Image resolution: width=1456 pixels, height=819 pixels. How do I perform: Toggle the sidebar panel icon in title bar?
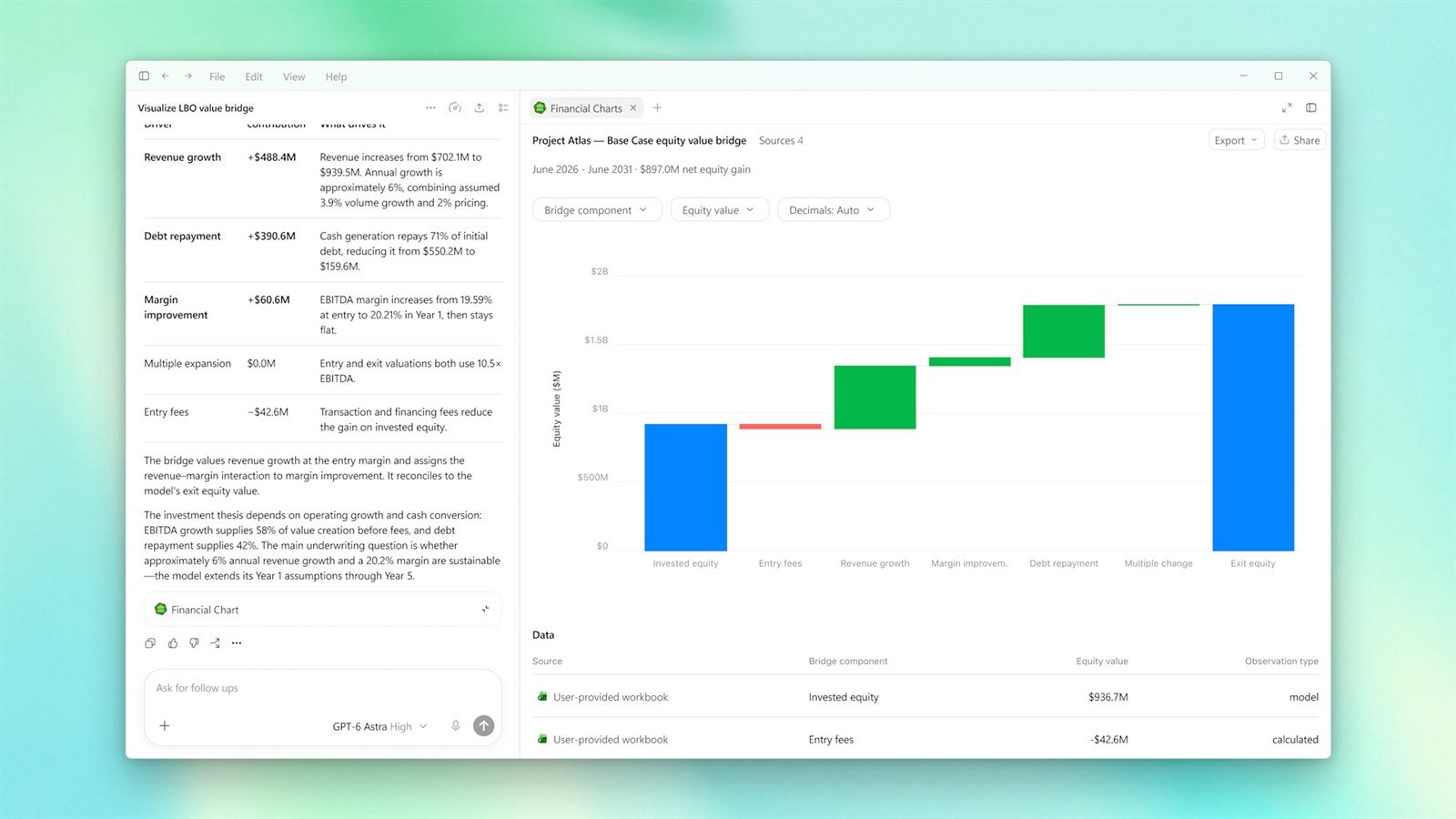(x=144, y=76)
